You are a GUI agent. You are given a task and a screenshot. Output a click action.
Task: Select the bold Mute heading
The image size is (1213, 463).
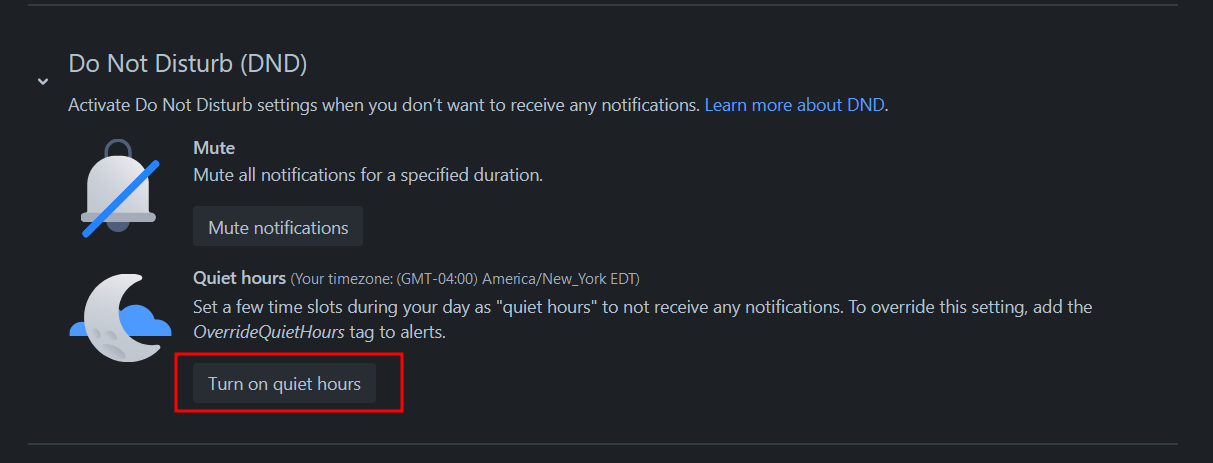(x=214, y=148)
